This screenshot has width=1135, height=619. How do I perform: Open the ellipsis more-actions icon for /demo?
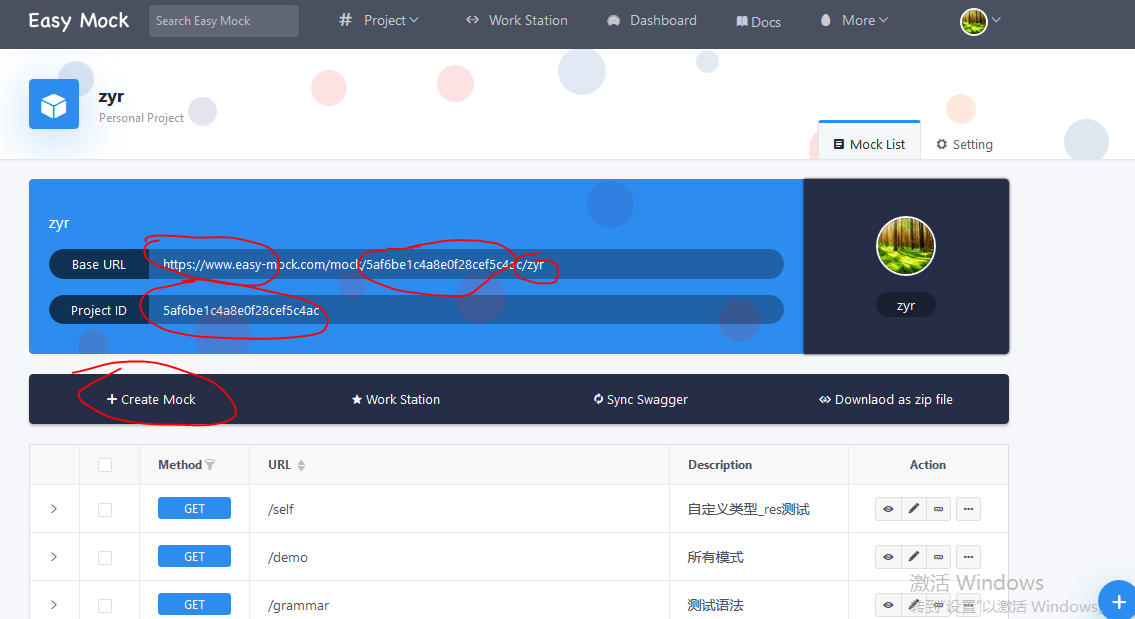pos(968,556)
